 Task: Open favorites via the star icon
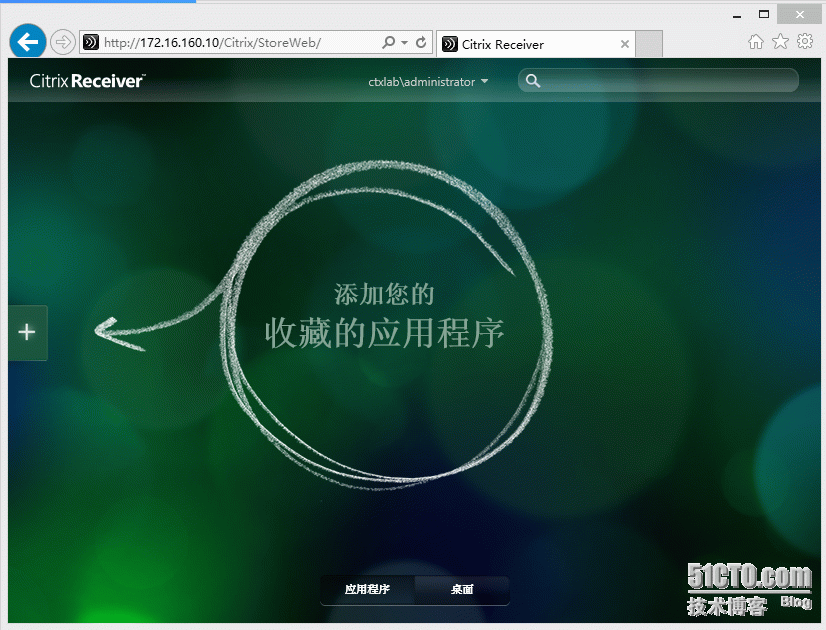click(x=780, y=42)
